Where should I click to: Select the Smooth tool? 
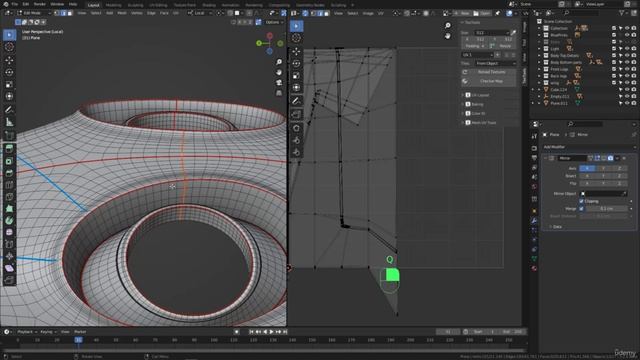9,232
